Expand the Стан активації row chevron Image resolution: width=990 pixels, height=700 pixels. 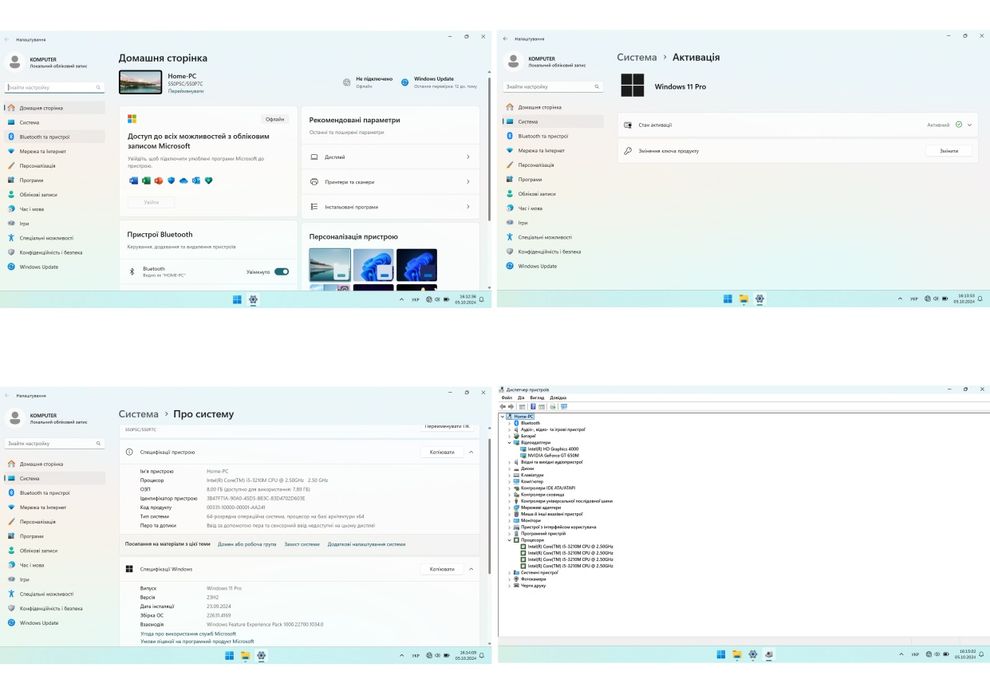(970, 125)
